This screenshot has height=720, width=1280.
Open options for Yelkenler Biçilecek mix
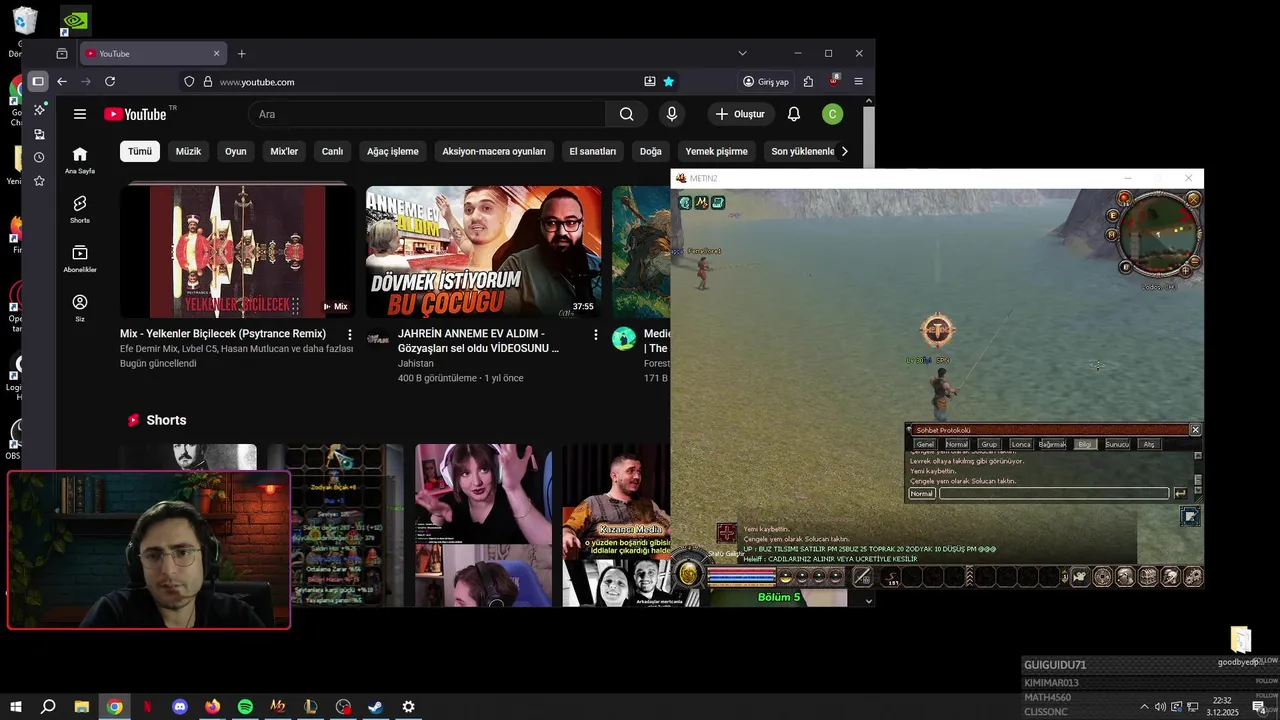click(349, 334)
